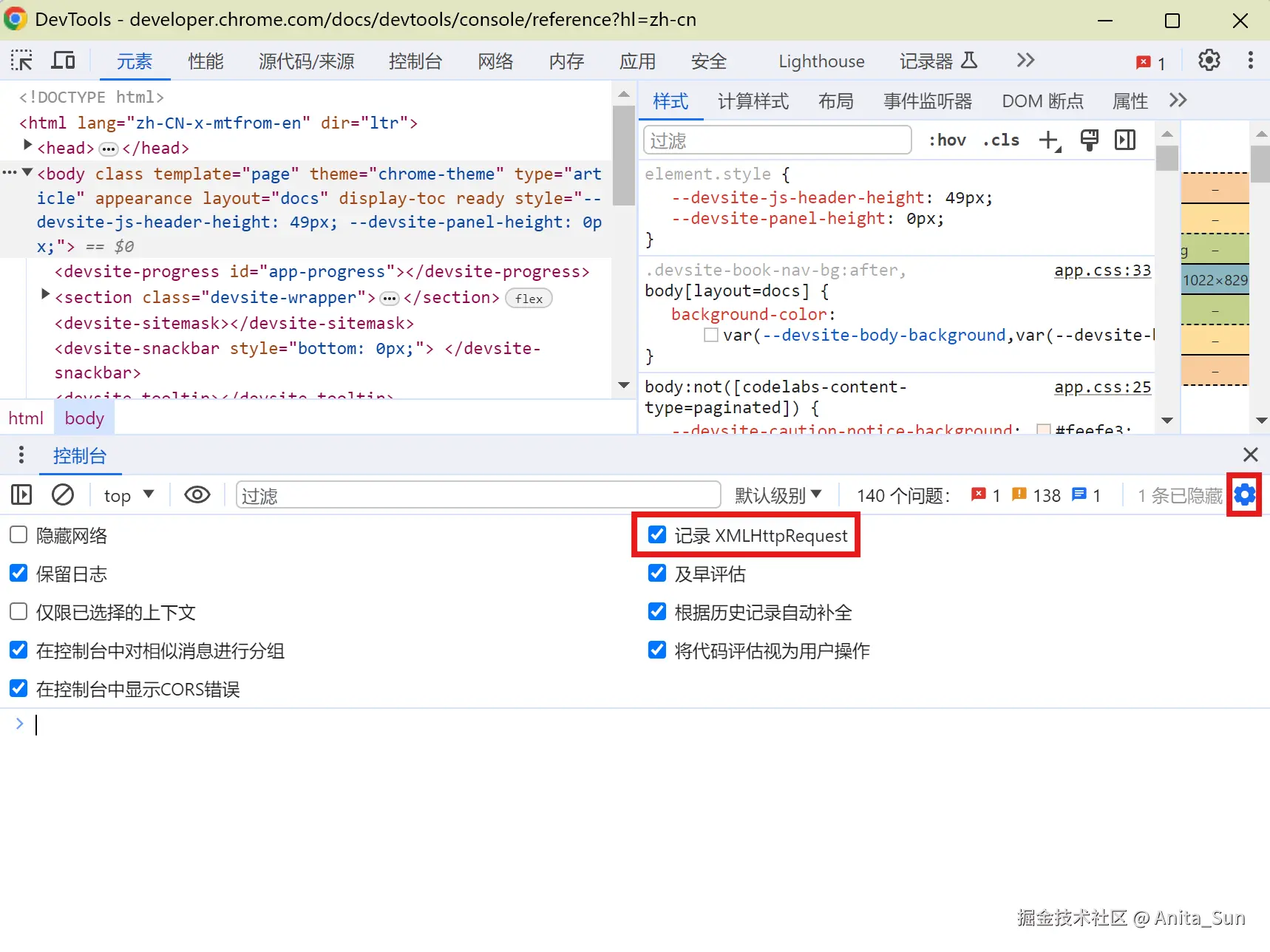Viewport: 1270px width, 952px height.
Task: Uncheck treat code evaluation as user action
Action: tap(657, 650)
